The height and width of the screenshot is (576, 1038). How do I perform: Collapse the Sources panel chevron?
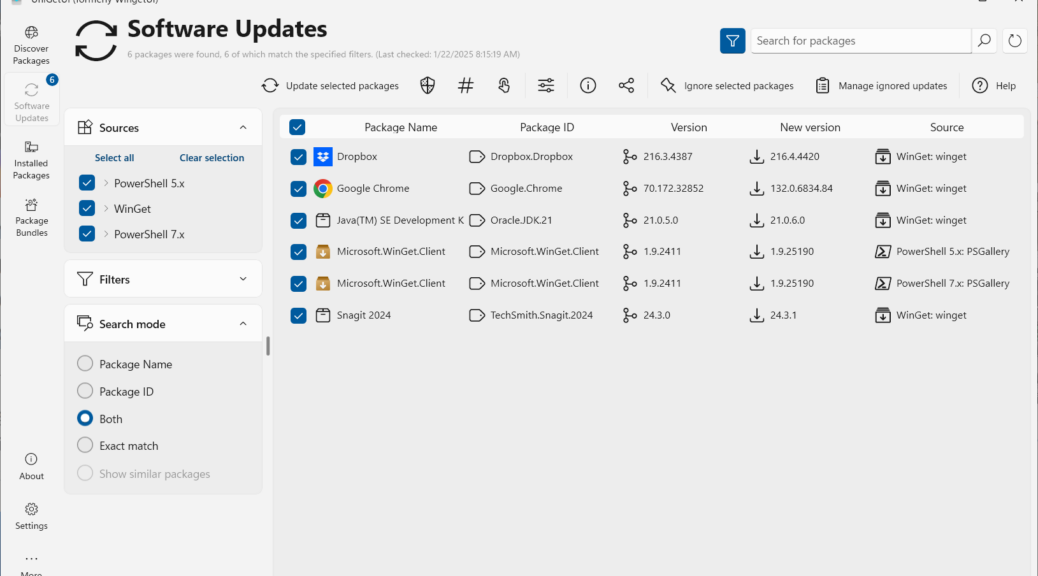pos(243,127)
